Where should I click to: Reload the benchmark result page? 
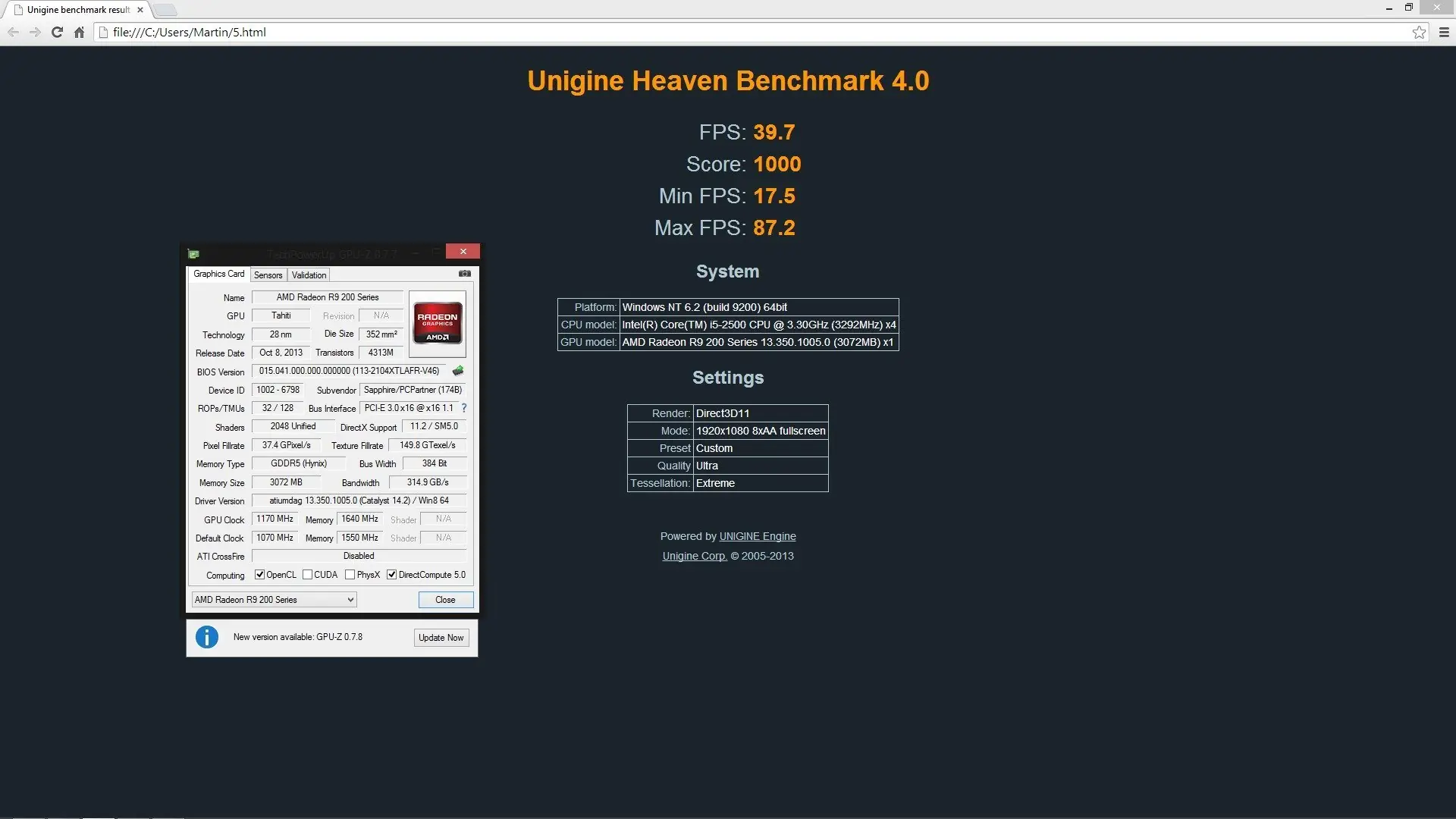(x=57, y=33)
